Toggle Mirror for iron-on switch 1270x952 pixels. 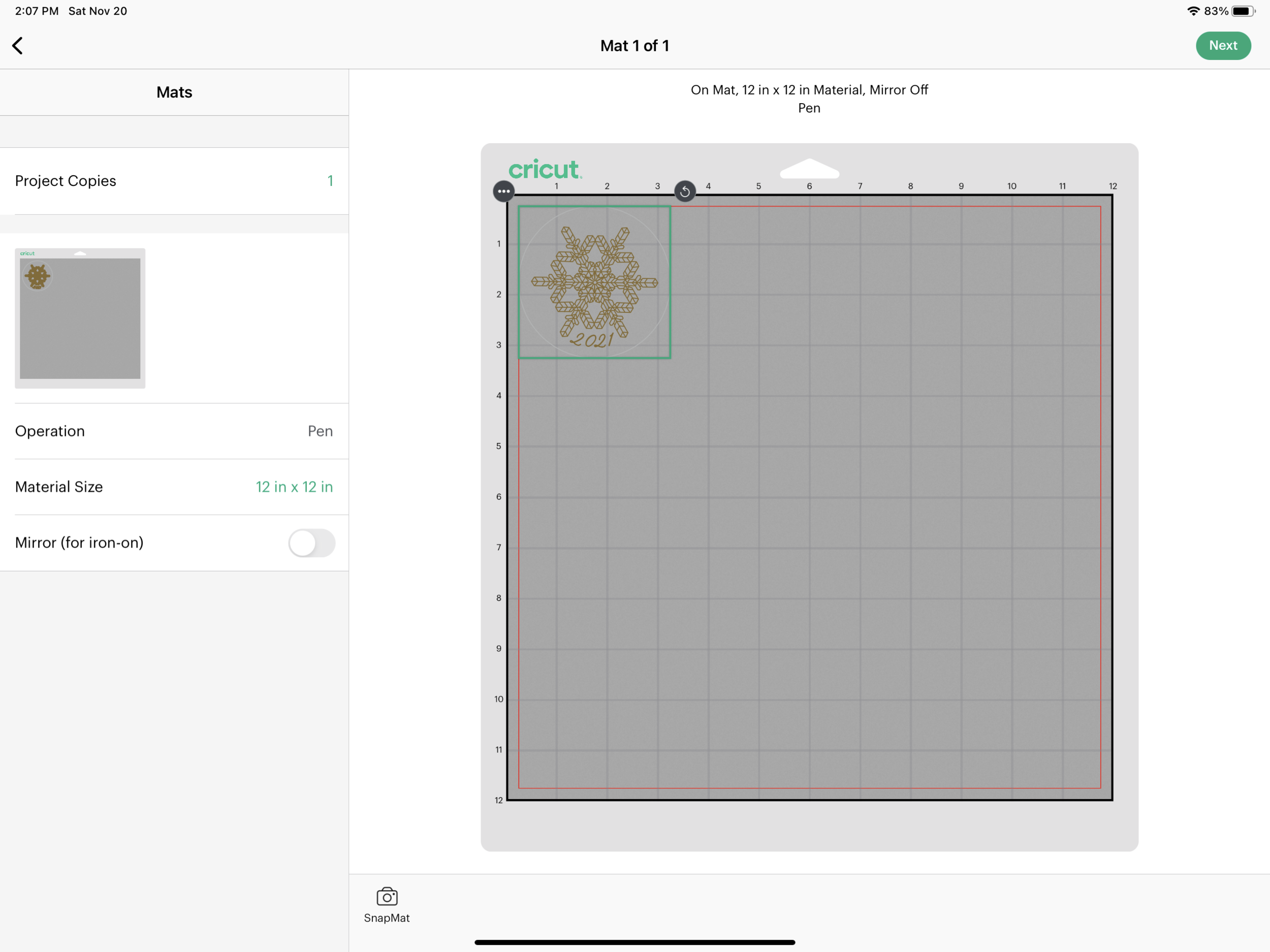tap(311, 543)
